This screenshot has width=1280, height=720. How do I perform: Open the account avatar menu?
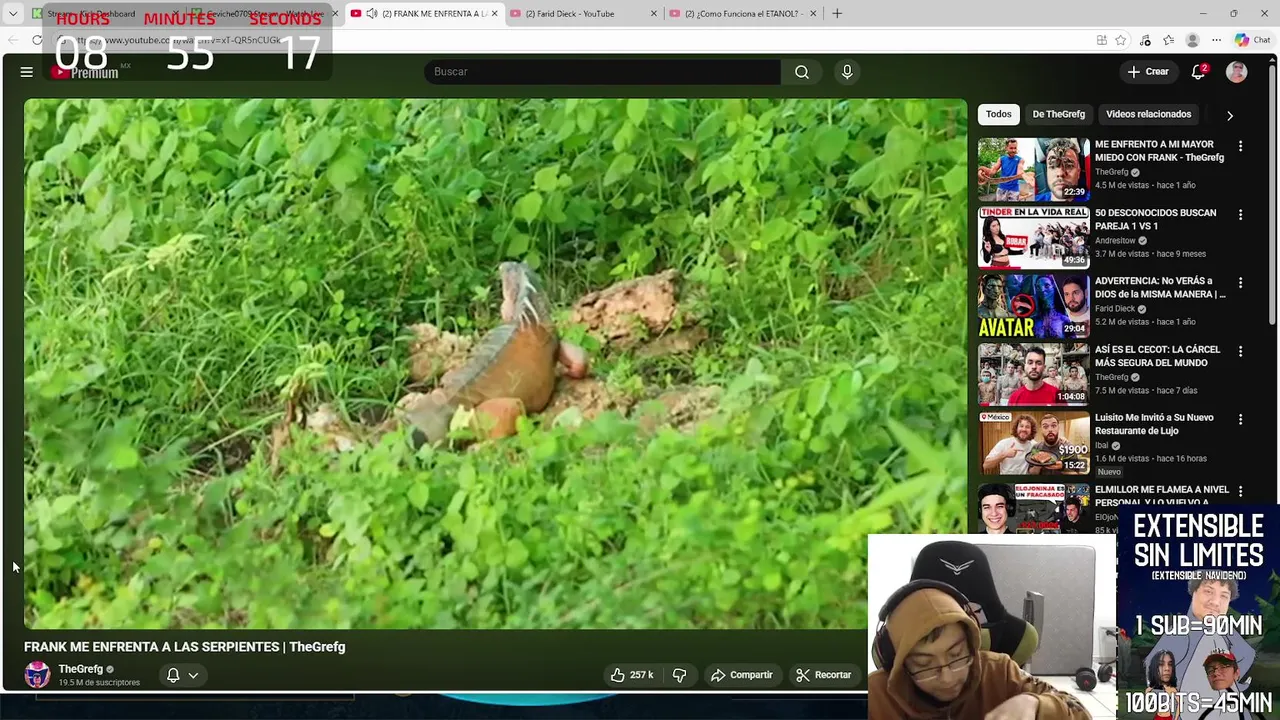tap(1237, 72)
